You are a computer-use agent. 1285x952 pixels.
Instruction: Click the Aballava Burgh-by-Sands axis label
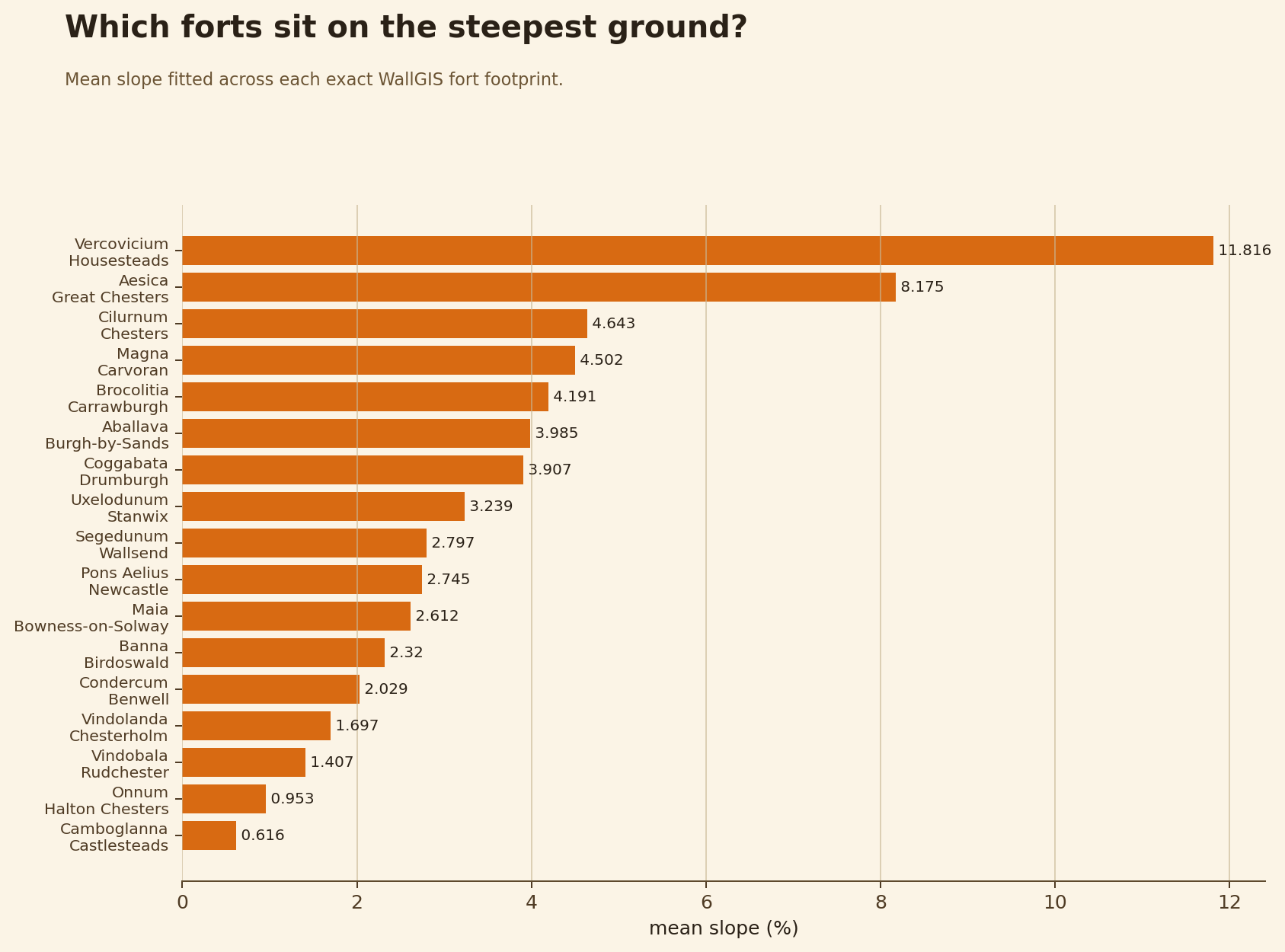tap(107, 435)
